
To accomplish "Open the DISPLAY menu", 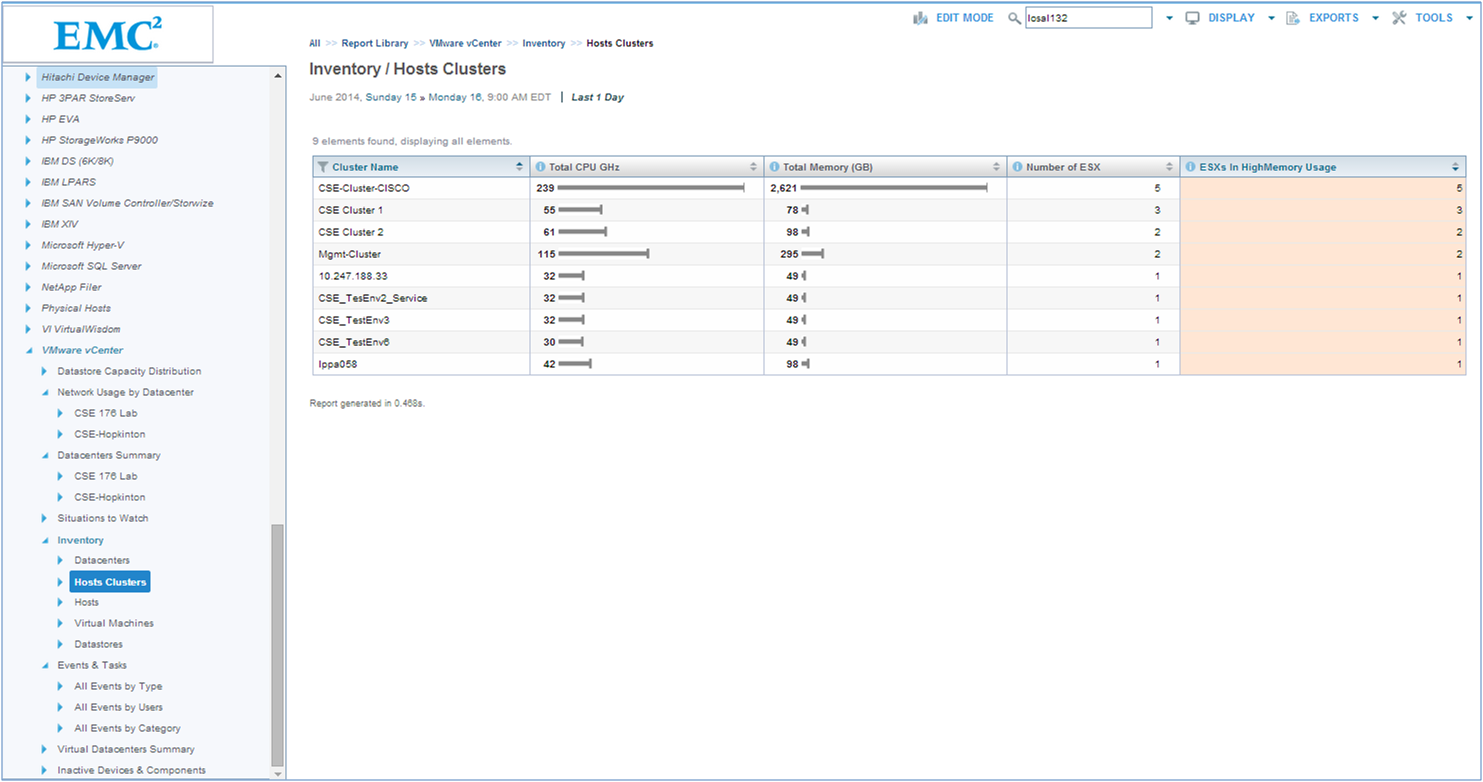I will (x=1231, y=18).
